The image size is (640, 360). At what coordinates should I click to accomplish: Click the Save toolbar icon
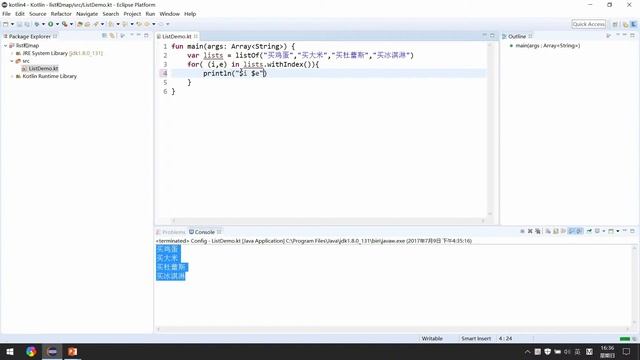click(19, 24)
